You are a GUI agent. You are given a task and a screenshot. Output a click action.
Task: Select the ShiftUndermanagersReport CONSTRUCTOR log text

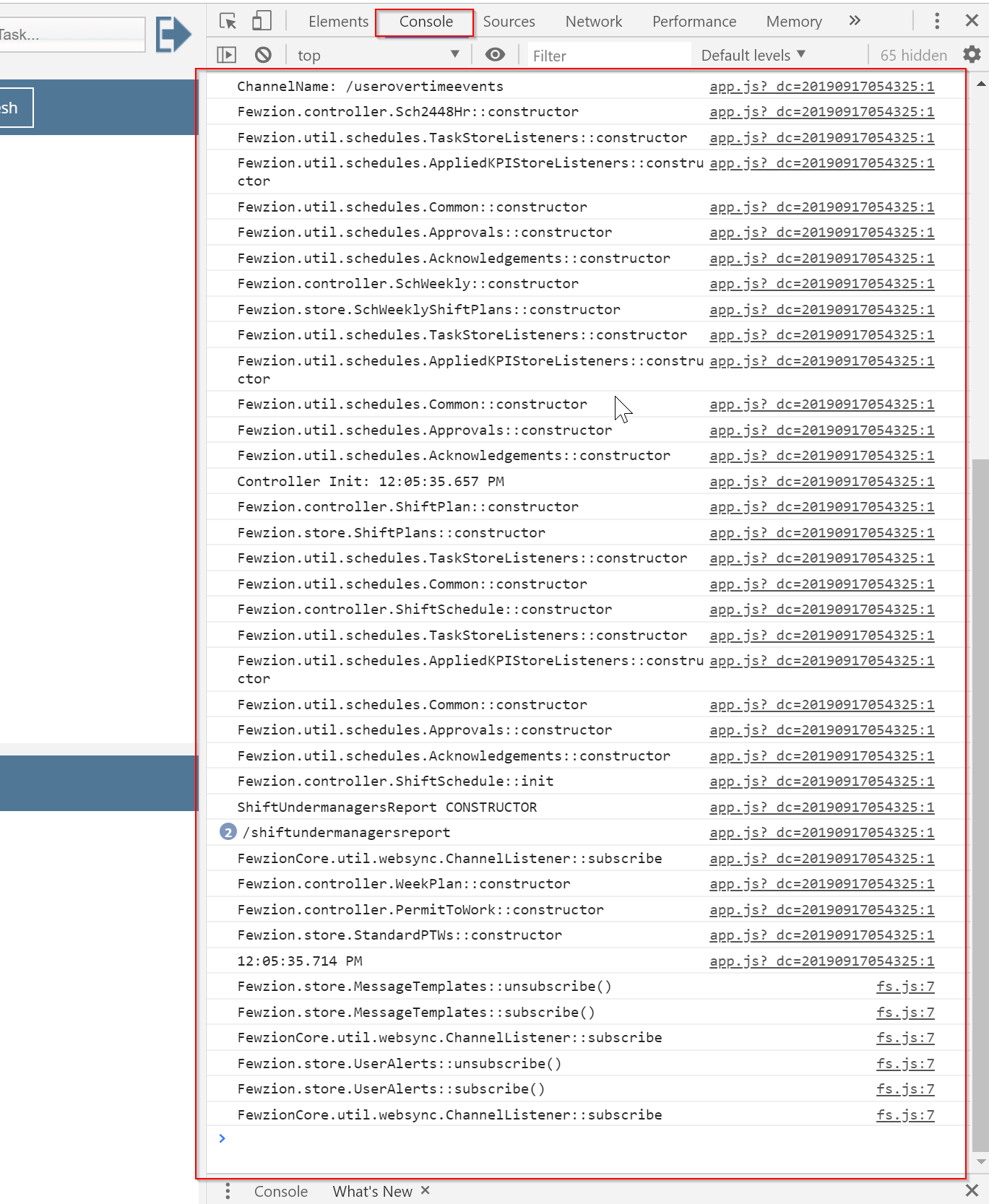click(386, 807)
